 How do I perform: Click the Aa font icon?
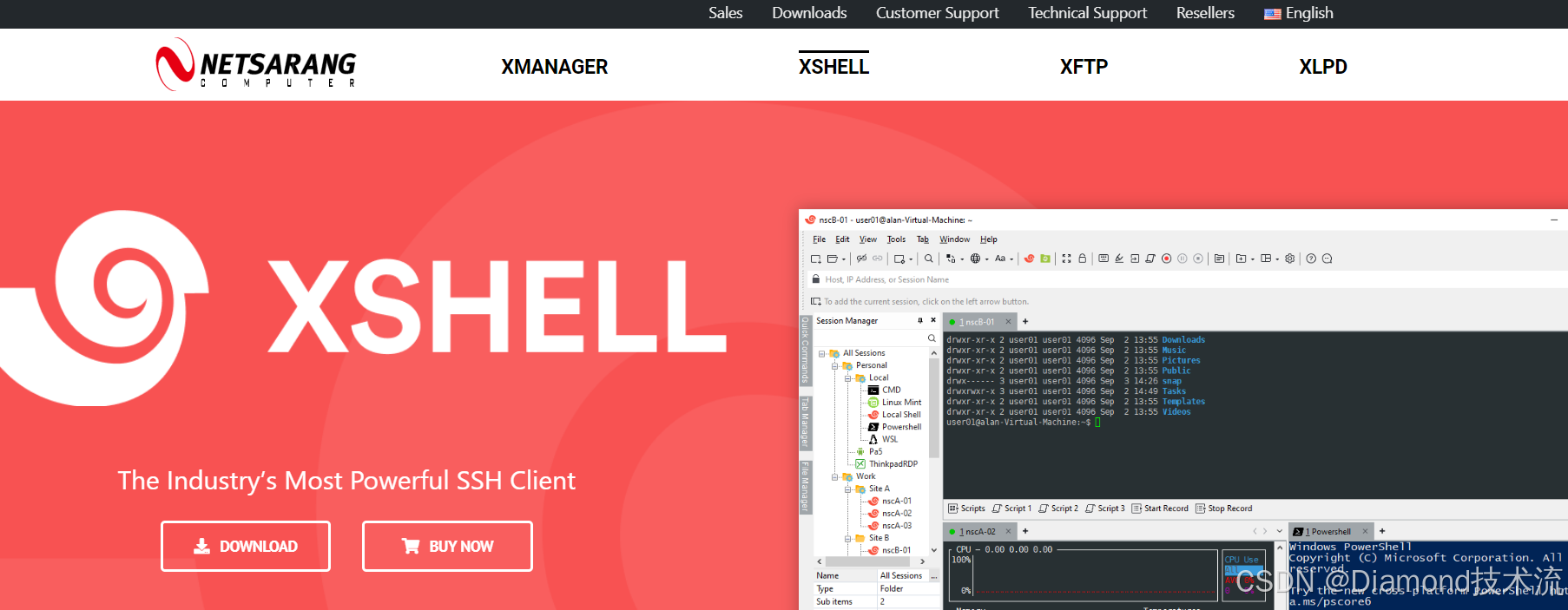(1000, 259)
